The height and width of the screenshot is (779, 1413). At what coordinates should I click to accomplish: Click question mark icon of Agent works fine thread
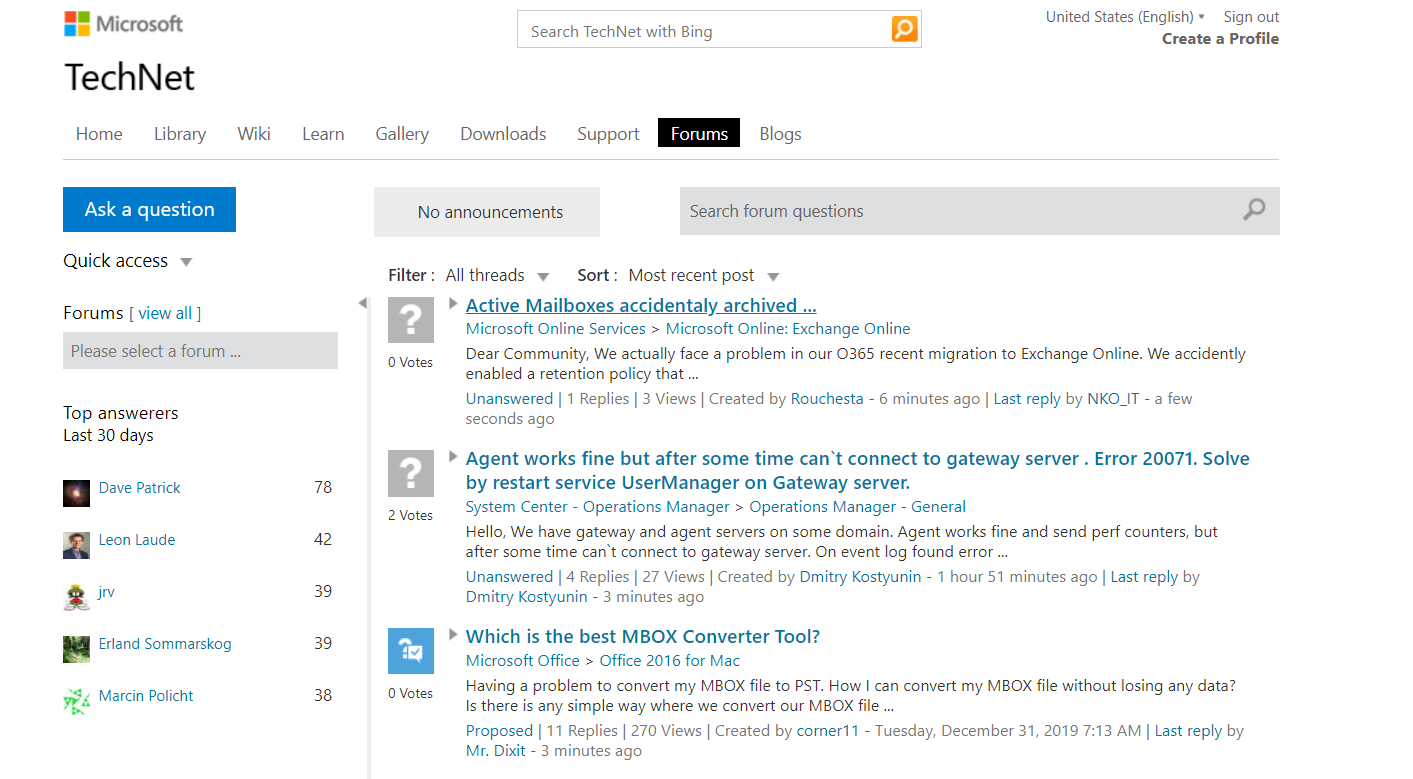(x=411, y=473)
